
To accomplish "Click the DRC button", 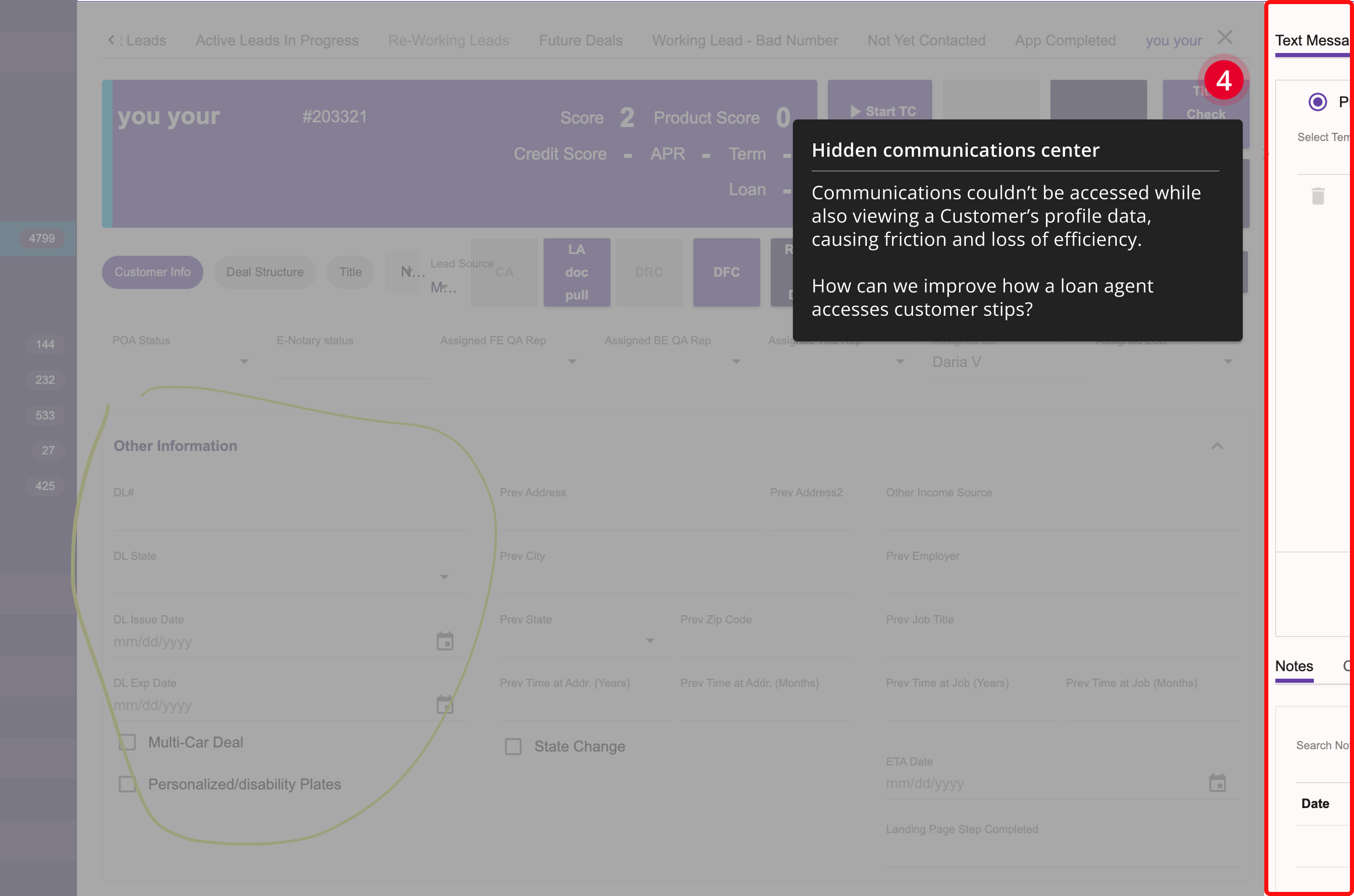I will tap(649, 272).
